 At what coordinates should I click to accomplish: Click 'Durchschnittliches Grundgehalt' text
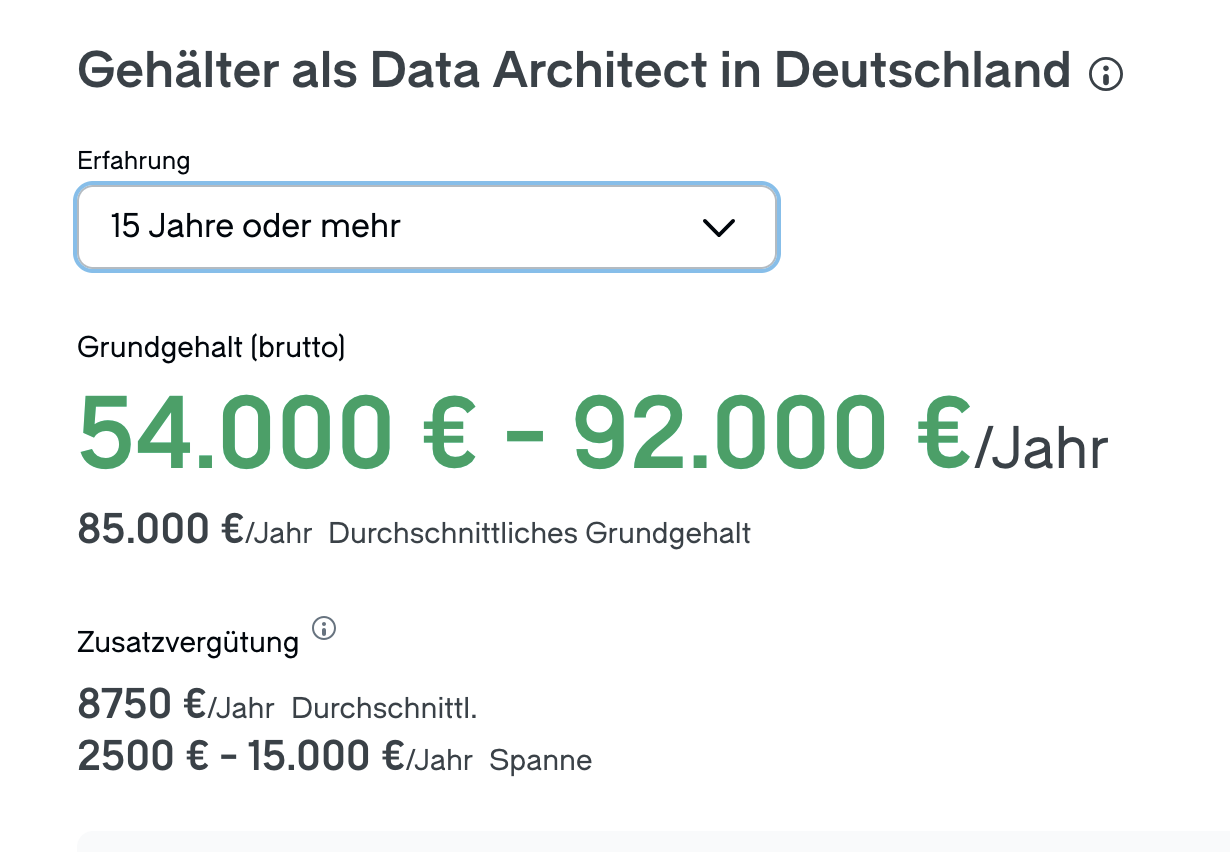540,533
